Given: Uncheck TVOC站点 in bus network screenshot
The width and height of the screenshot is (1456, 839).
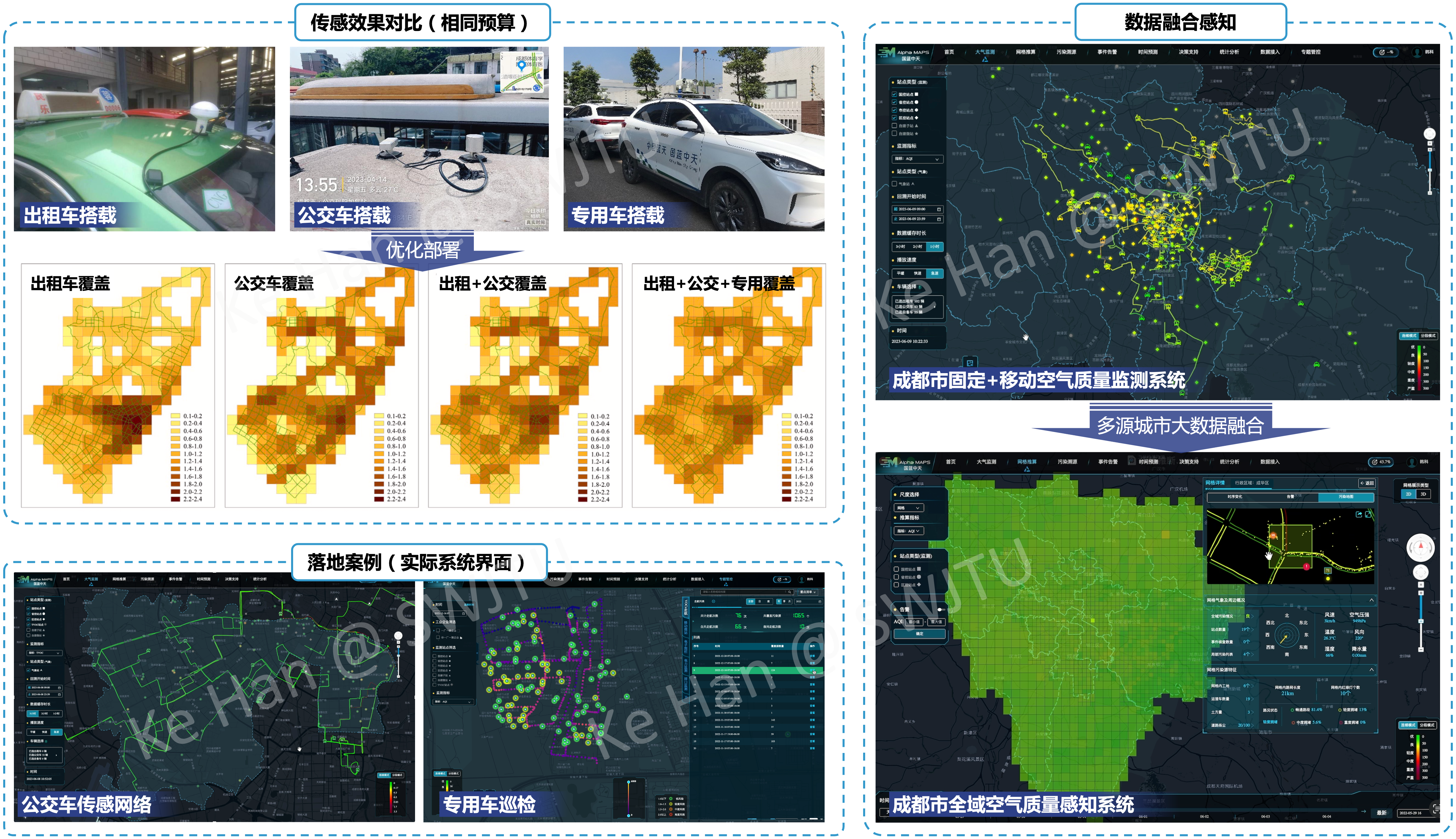Looking at the screenshot, I should (29, 625).
